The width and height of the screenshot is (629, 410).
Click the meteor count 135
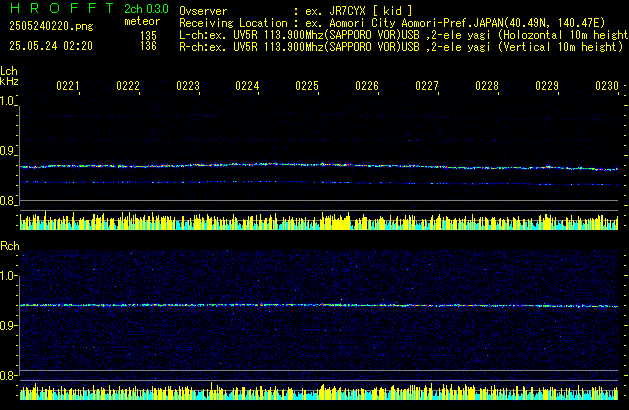pyautogui.click(x=148, y=35)
